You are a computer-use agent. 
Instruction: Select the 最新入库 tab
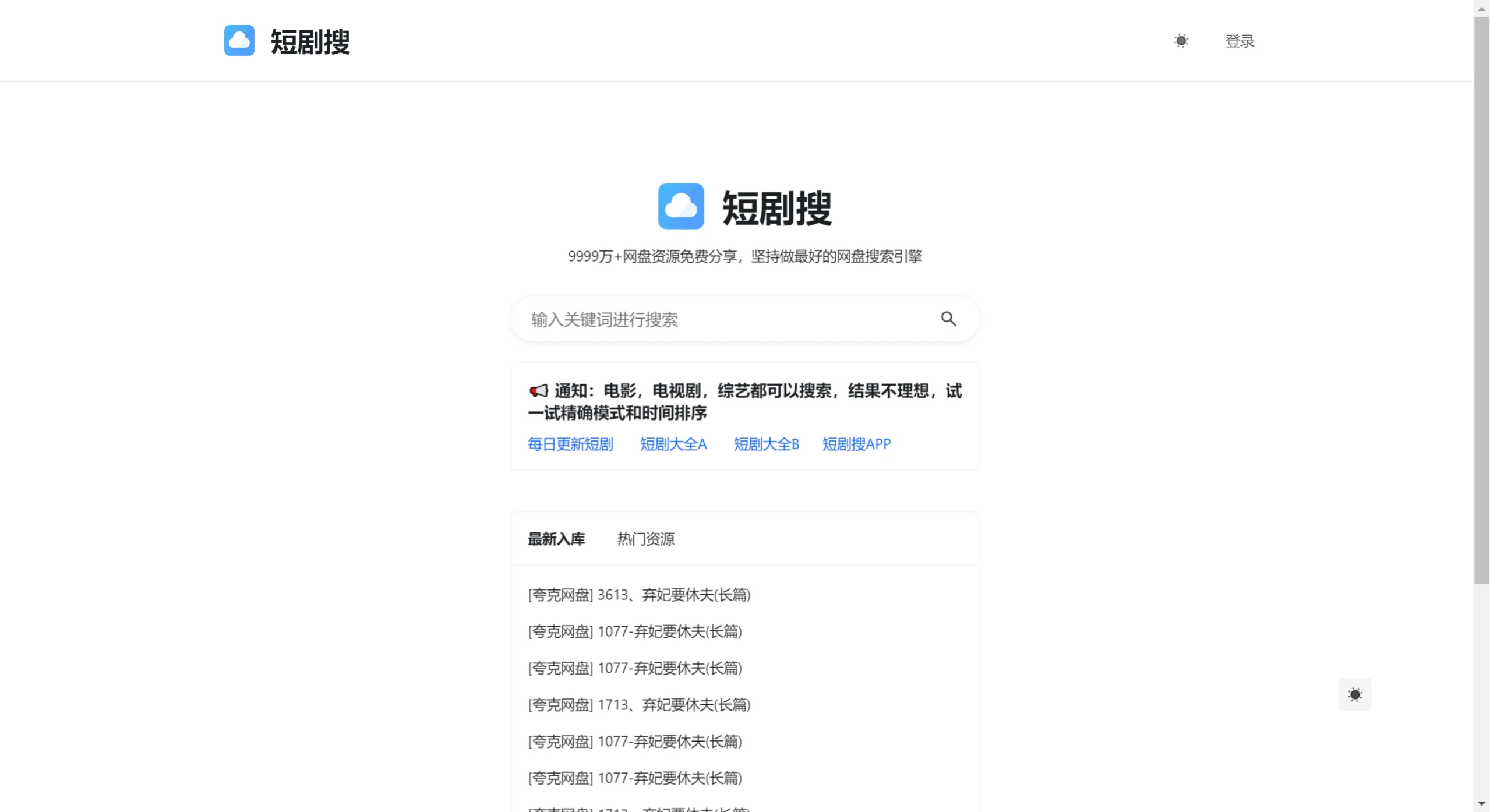tap(556, 539)
